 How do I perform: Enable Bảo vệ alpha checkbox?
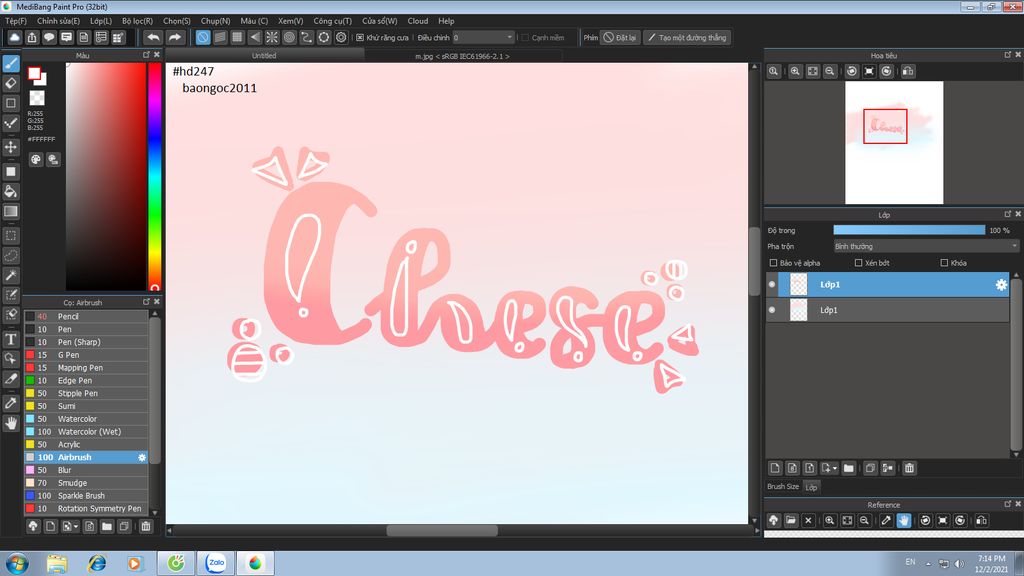pos(773,263)
